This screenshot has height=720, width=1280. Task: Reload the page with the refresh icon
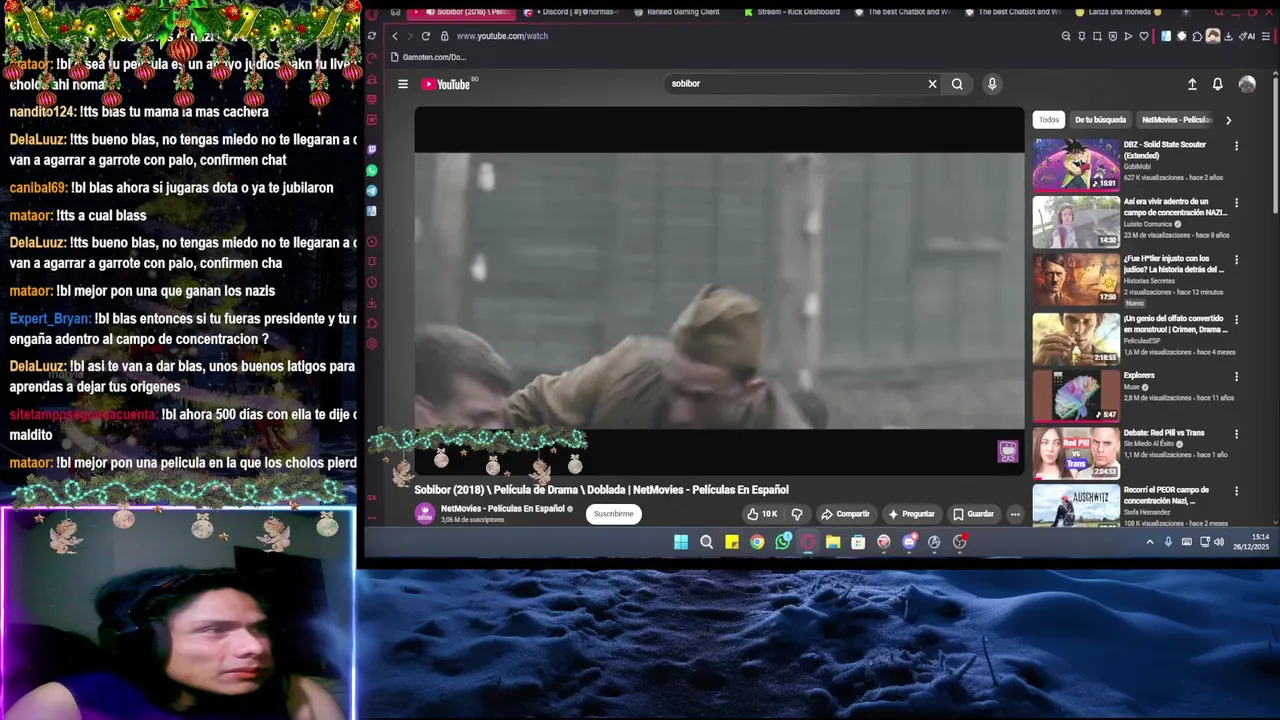(x=425, y=36)
